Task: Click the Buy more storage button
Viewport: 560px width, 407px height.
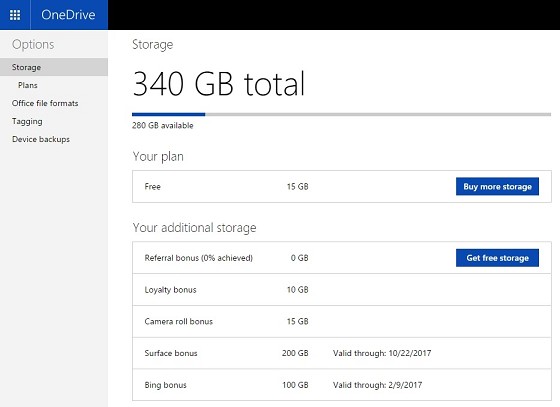Action: [497, 186]
